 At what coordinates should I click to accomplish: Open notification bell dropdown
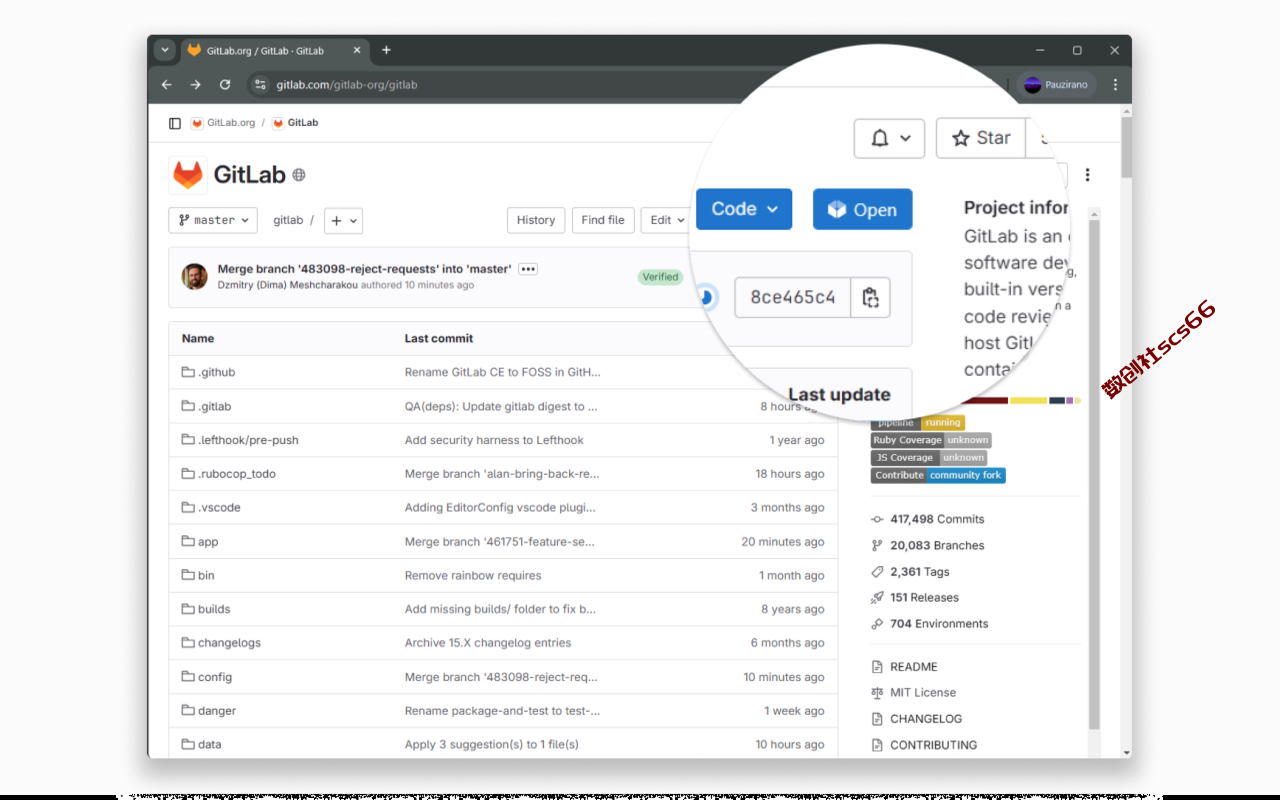pyautogui.click(x=889, y=138)
